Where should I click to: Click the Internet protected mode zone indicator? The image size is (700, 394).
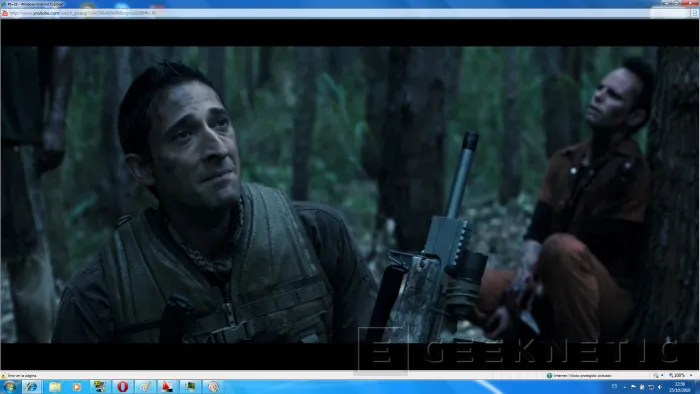[579, 375]
